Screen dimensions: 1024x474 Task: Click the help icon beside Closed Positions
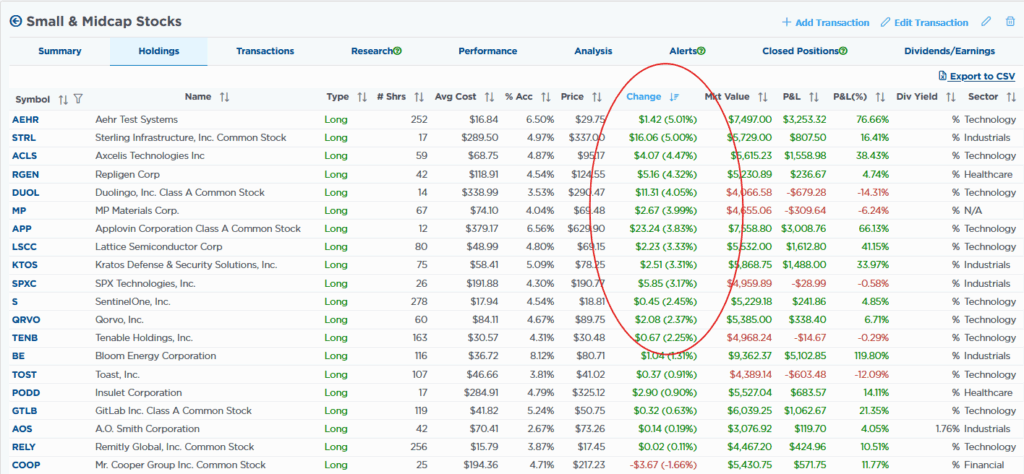click(844, 51)
